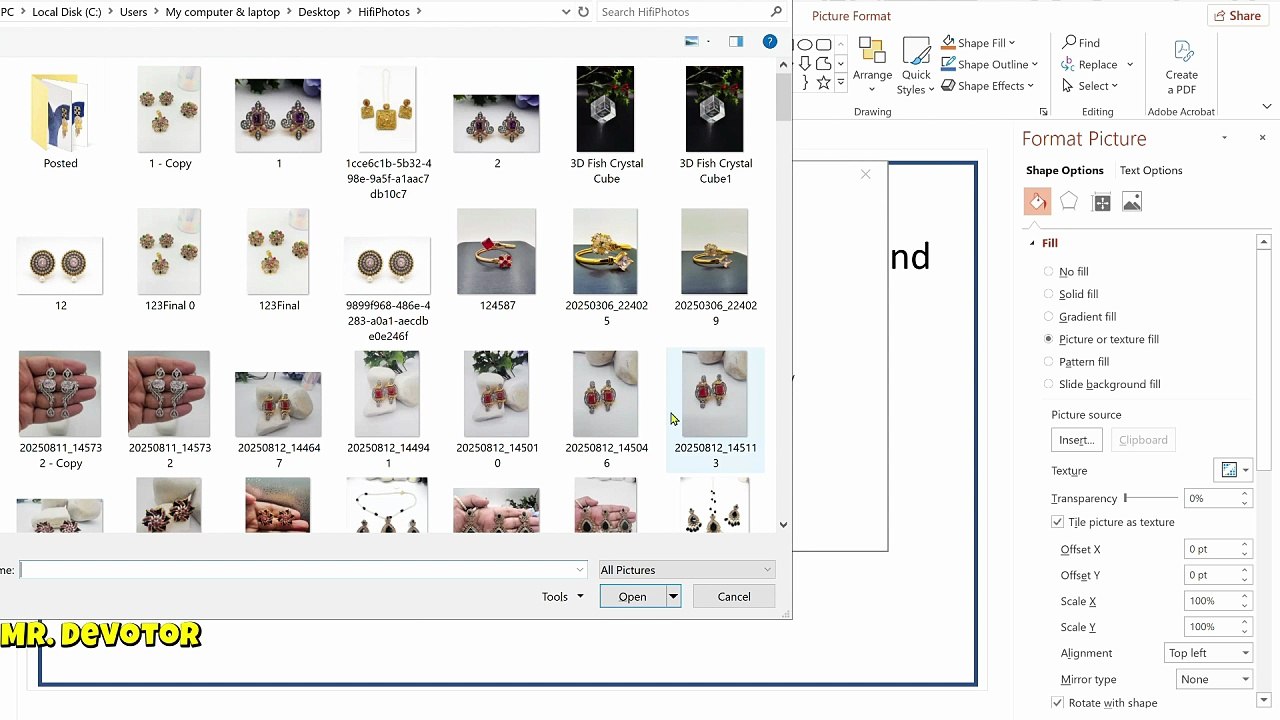Choose Pattern fill radio button

(1048, 361)
